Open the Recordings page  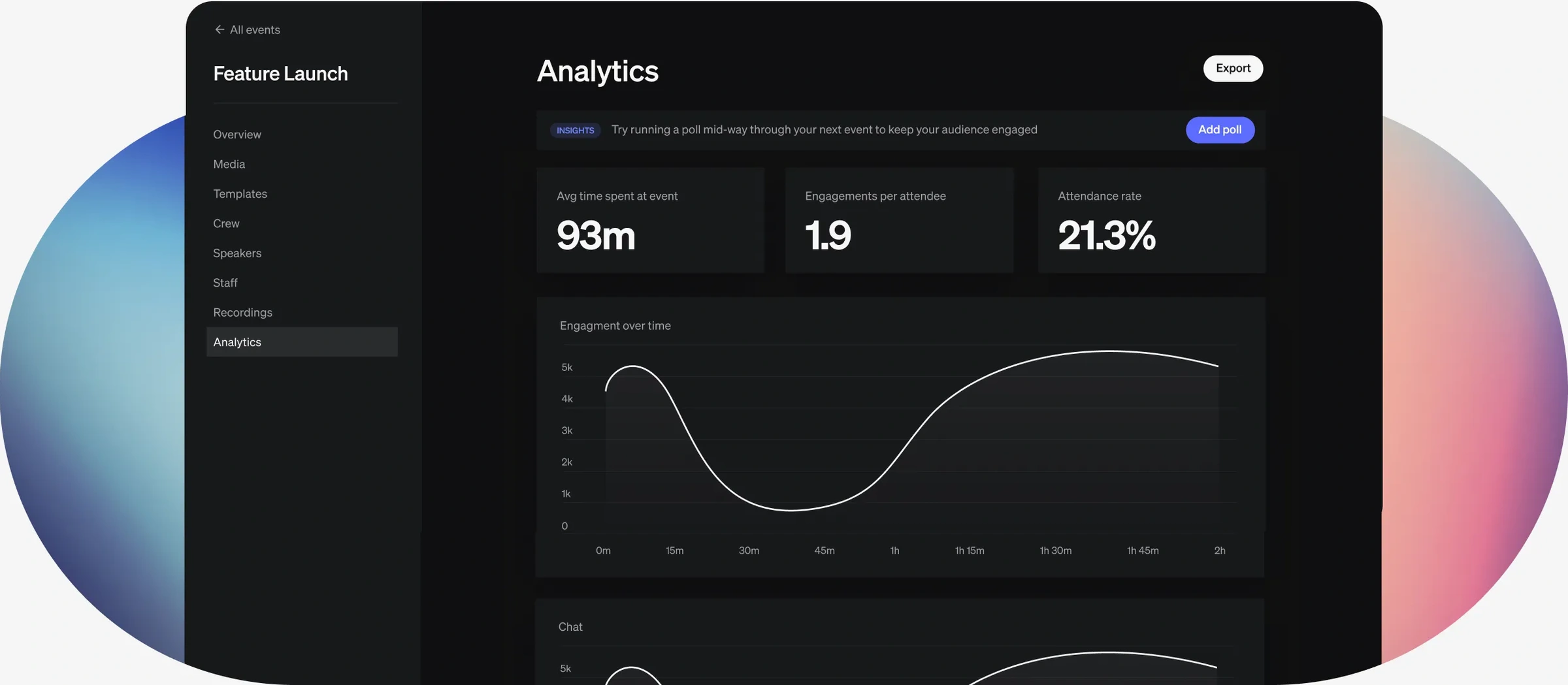(242, 313)
